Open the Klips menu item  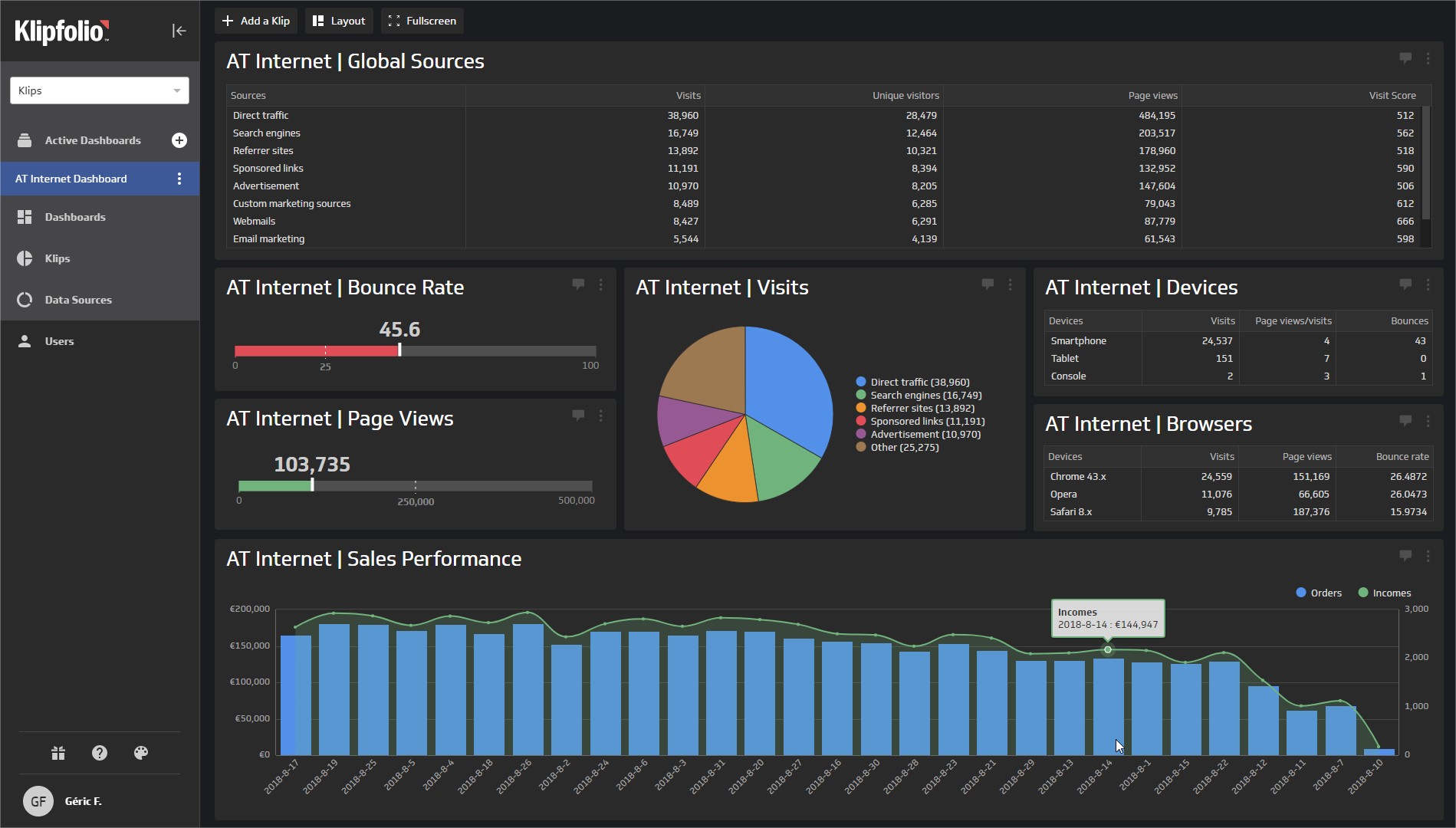[100, 258]
